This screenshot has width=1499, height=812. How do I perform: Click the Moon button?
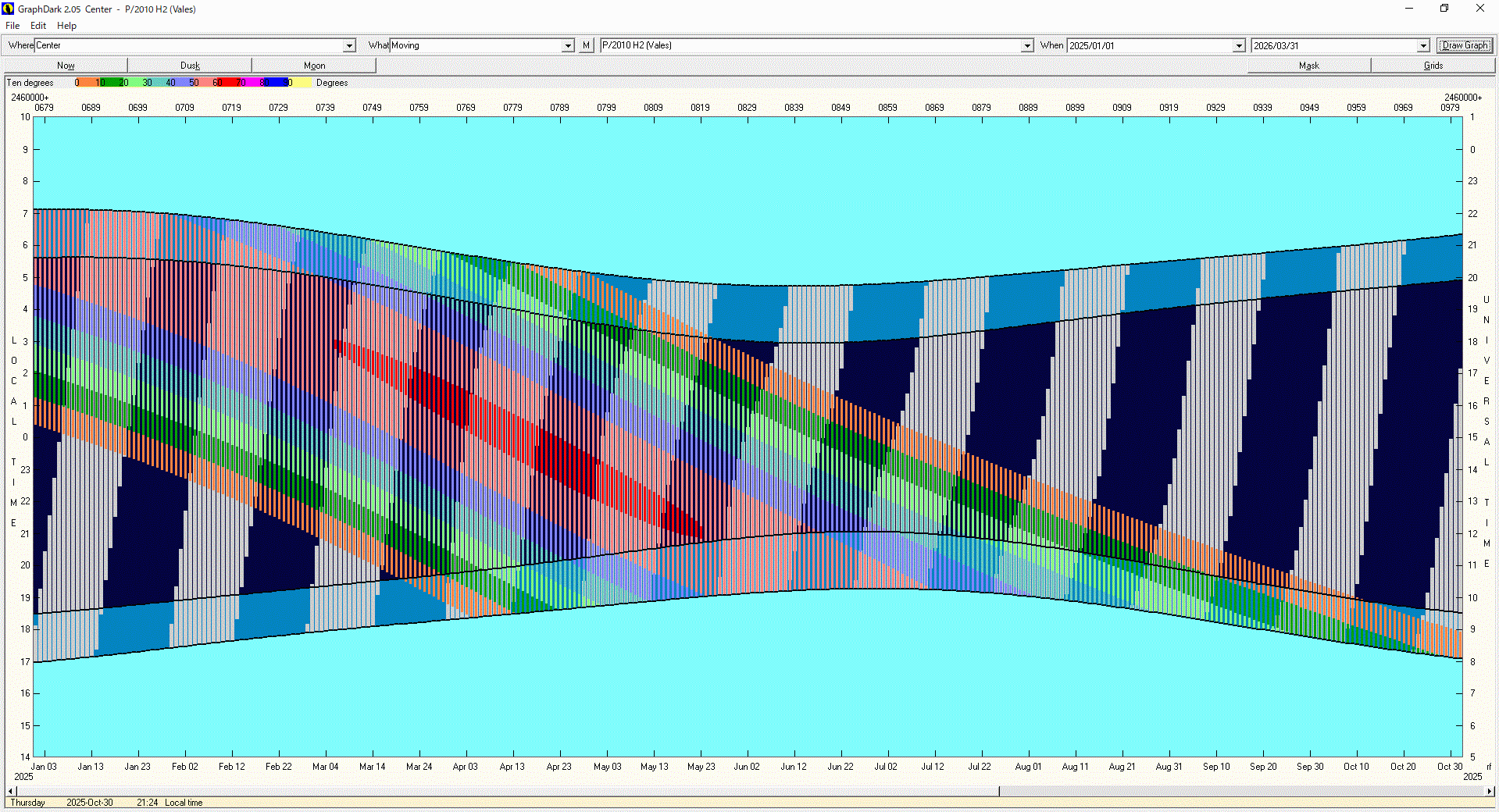[x=314, y=66]
